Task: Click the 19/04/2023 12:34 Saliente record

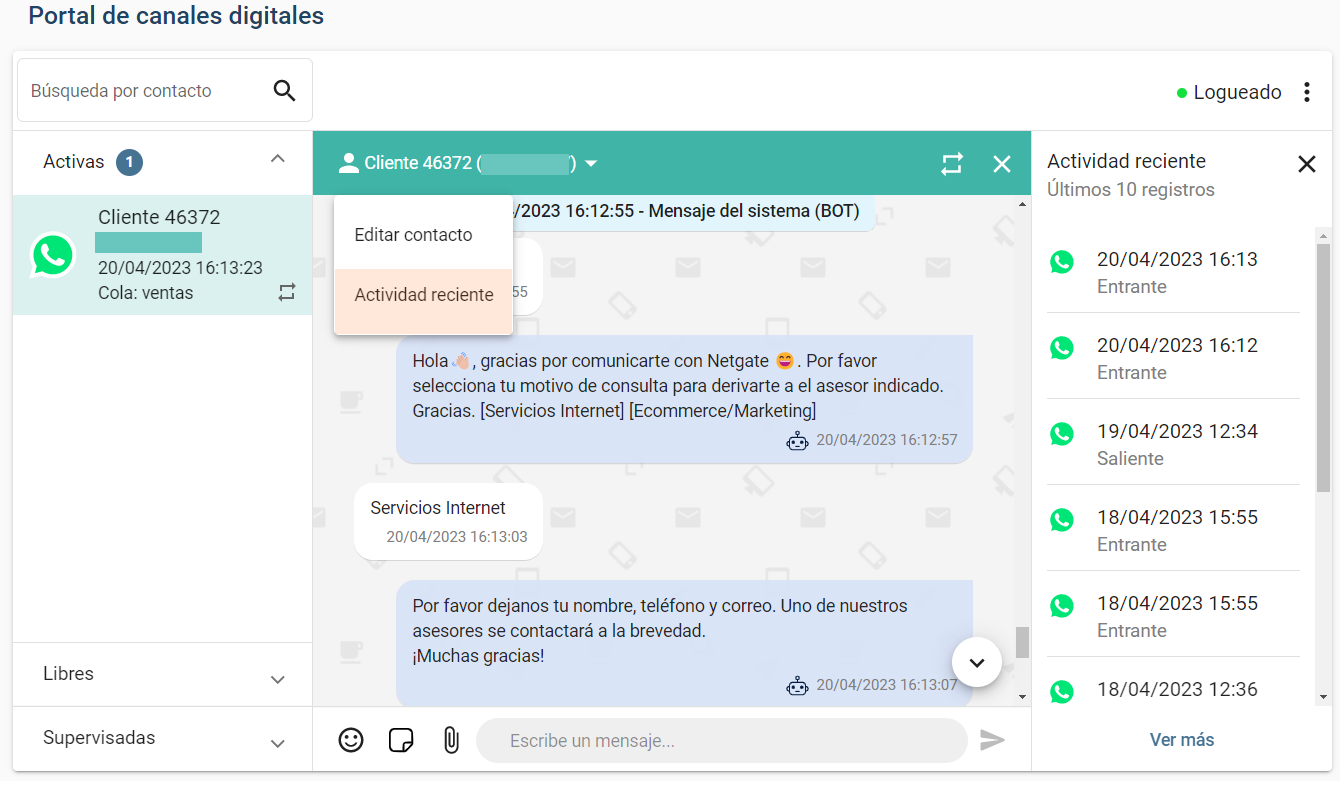Action: [x=1173, y=444]
